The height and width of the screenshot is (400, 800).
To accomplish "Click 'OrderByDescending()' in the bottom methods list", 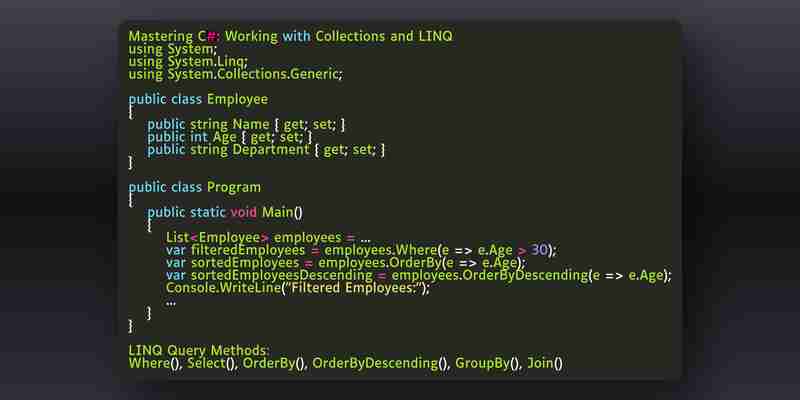I will click(382, 364).
